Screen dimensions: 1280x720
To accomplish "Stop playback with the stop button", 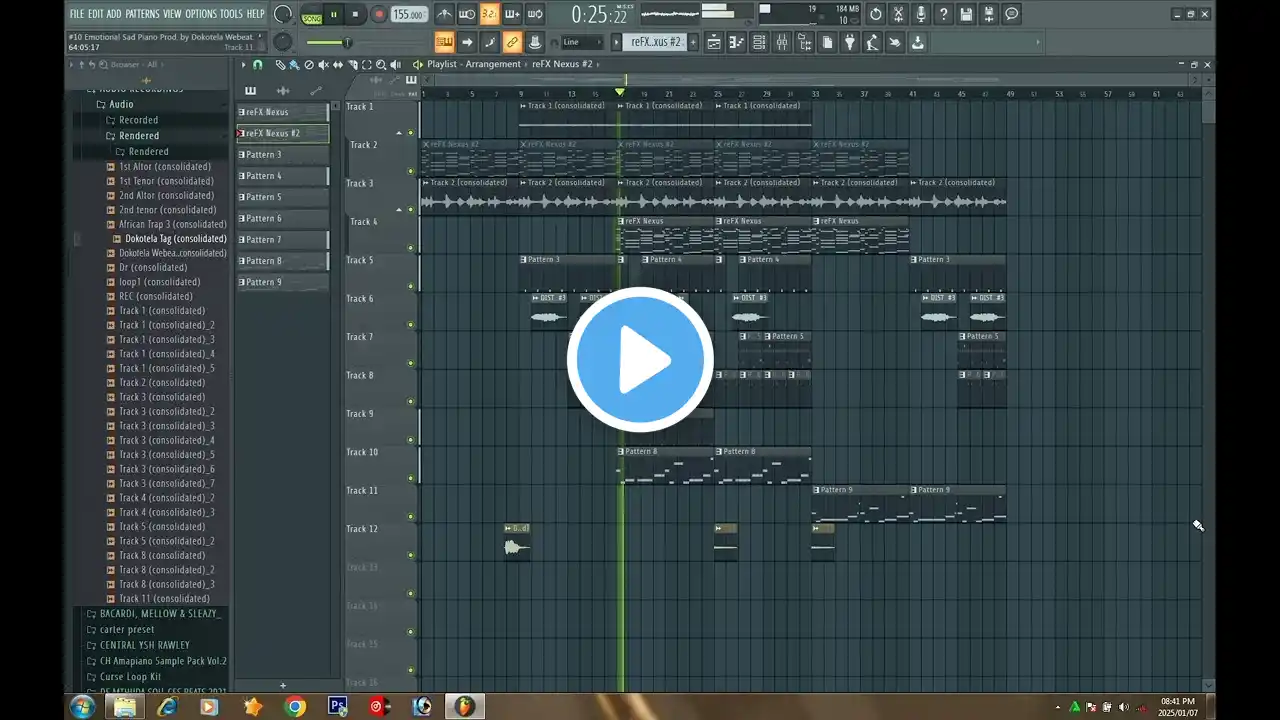I will tap(355, 14).
